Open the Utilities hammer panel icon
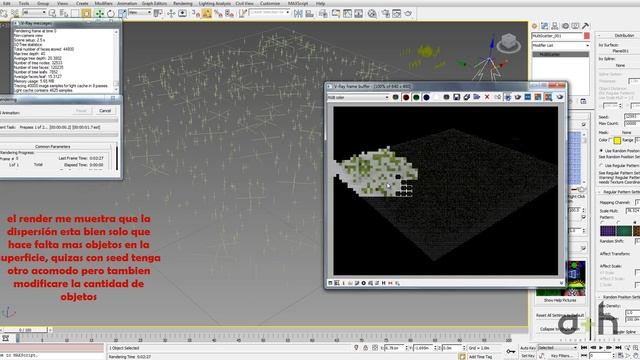This screenshot has width=640, height=360. [x=585, y=26]
